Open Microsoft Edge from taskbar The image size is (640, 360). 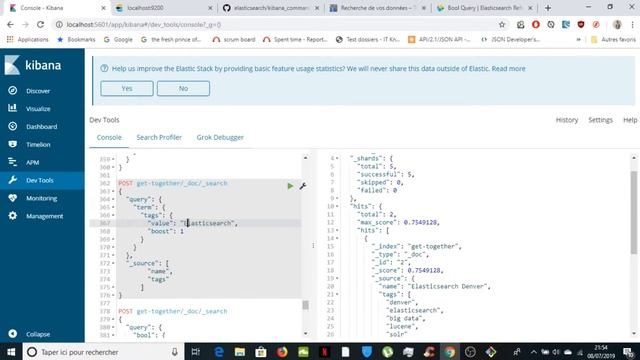[x=219, y=352]
